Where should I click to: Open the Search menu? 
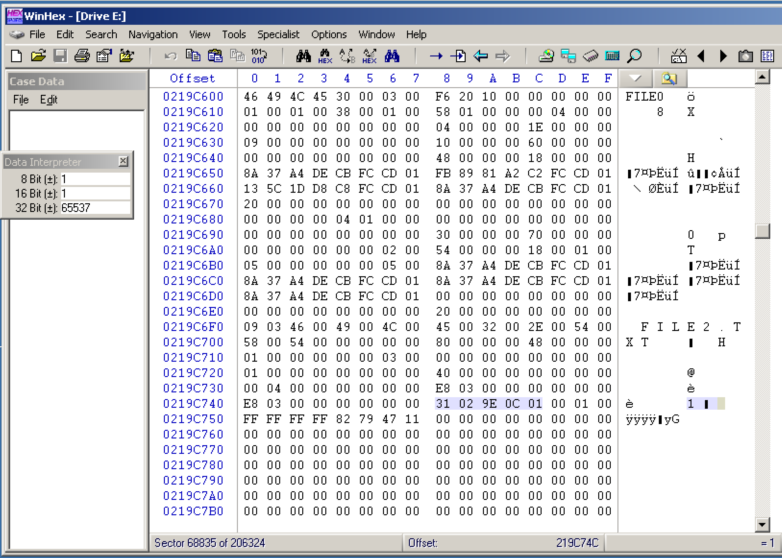[101, 34]
